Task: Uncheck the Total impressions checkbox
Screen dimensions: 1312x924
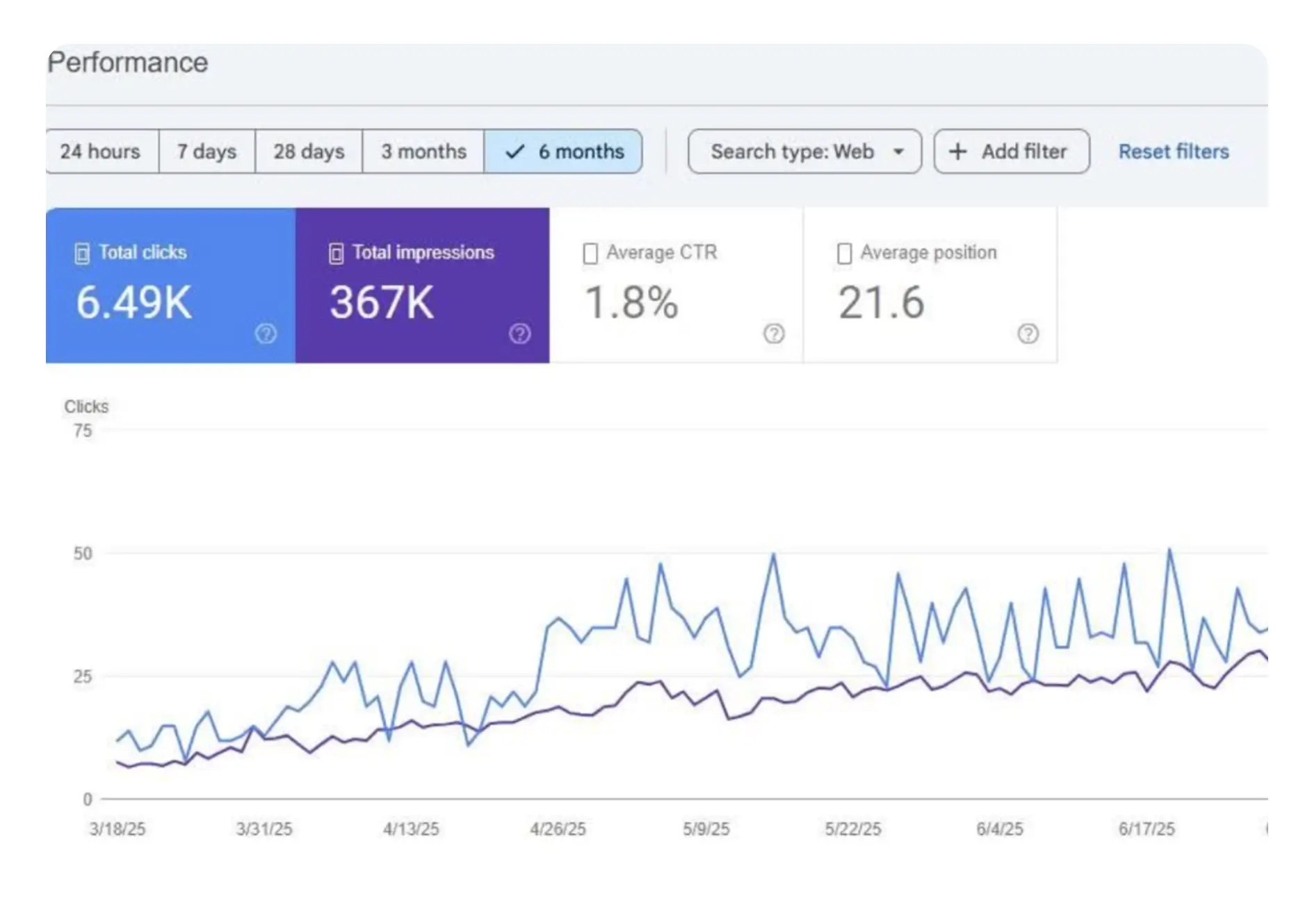Action: coord(336,253)
